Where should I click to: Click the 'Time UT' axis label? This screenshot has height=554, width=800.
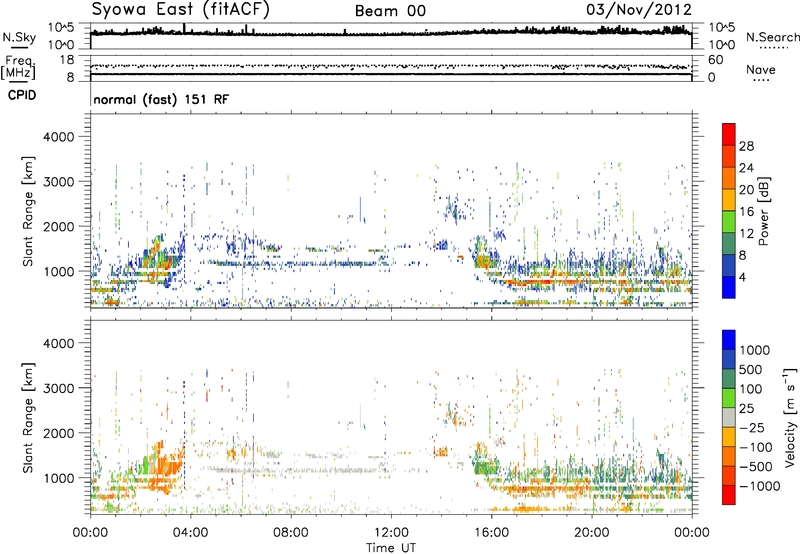391,548
